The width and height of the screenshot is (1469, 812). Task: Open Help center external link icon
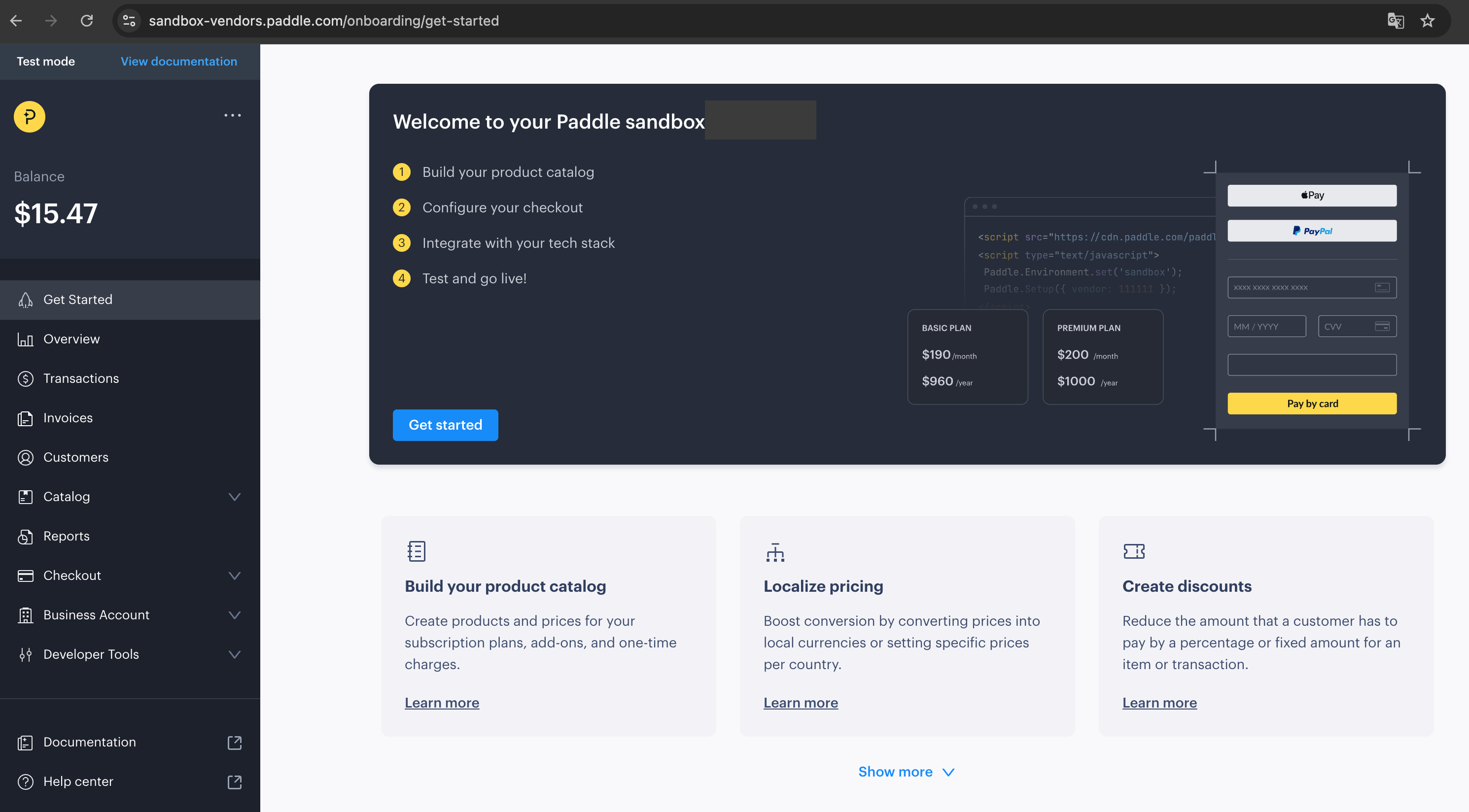click(x=234, y=782)
